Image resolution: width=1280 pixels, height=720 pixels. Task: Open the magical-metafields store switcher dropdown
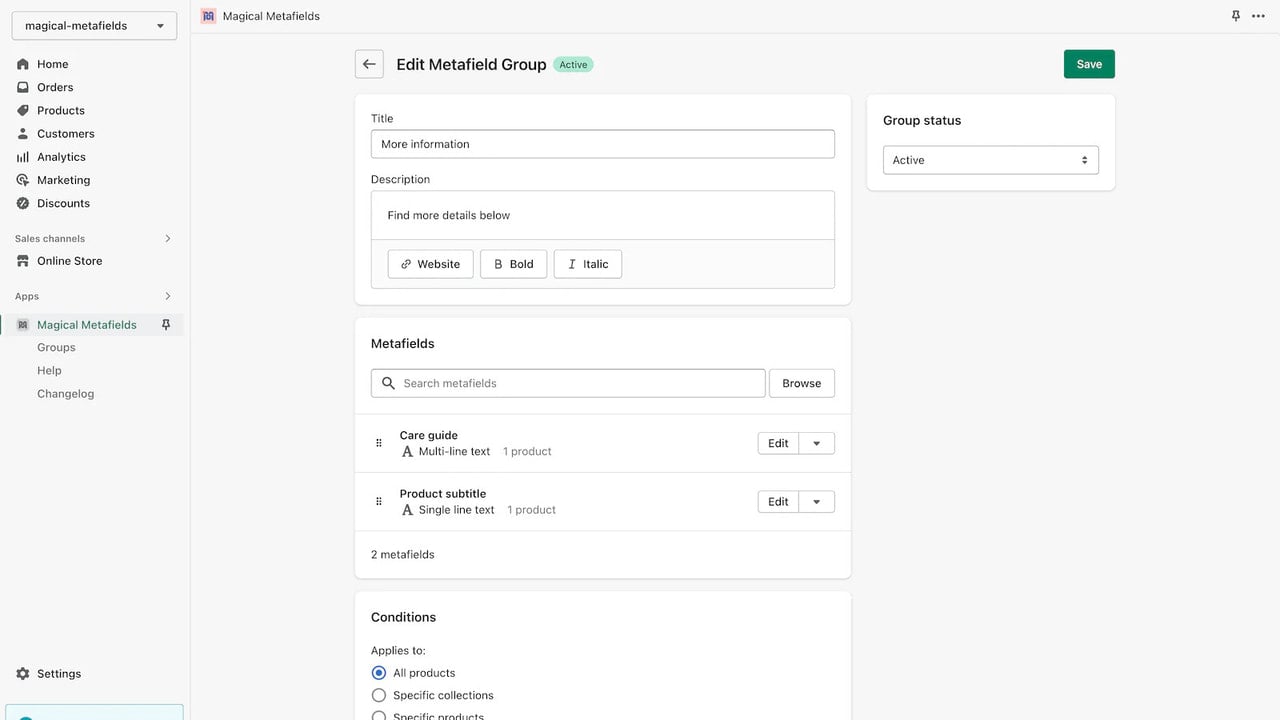[94, 26]
